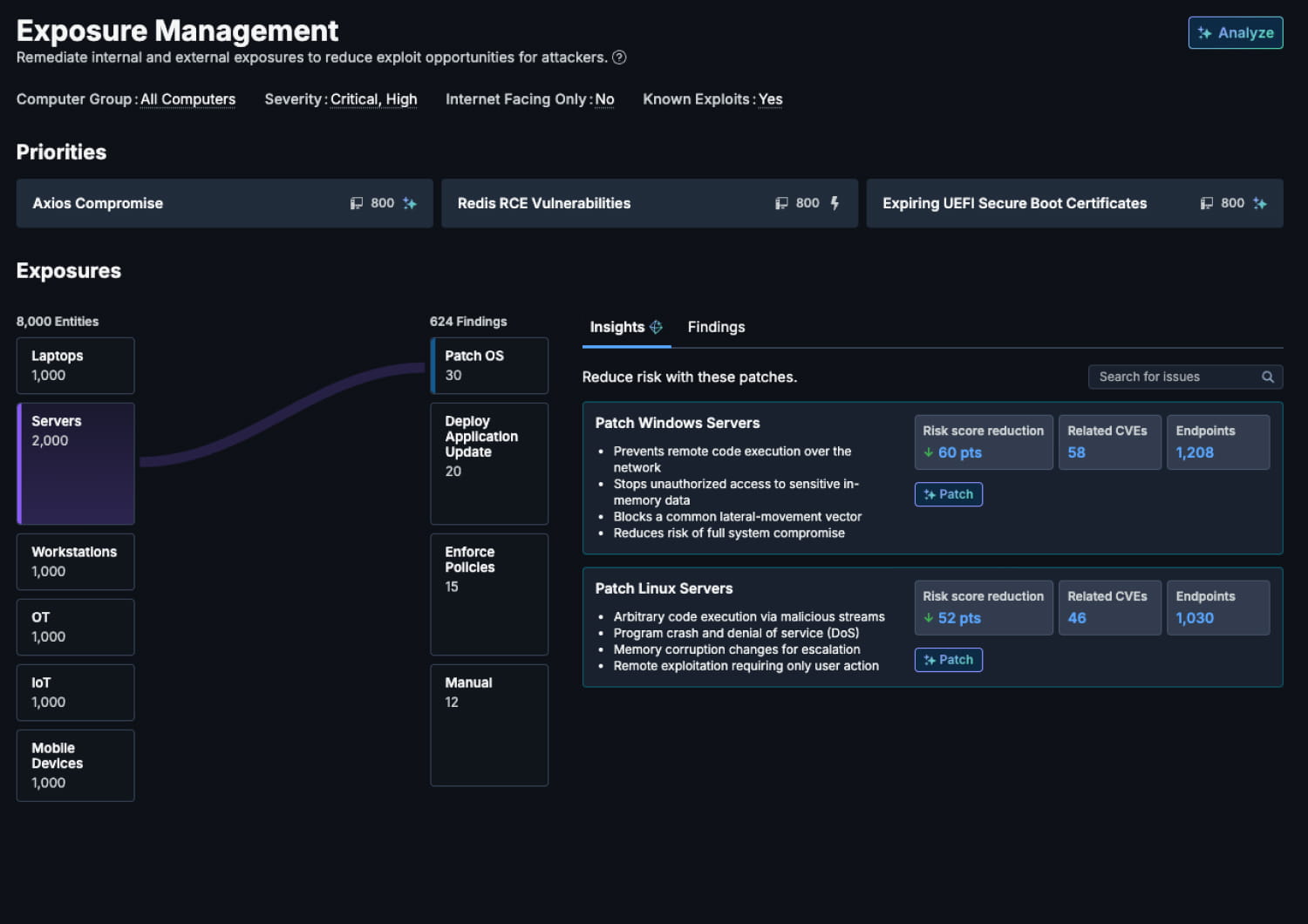
Task: Click the AI icon beside Insights
Action: 657,327
